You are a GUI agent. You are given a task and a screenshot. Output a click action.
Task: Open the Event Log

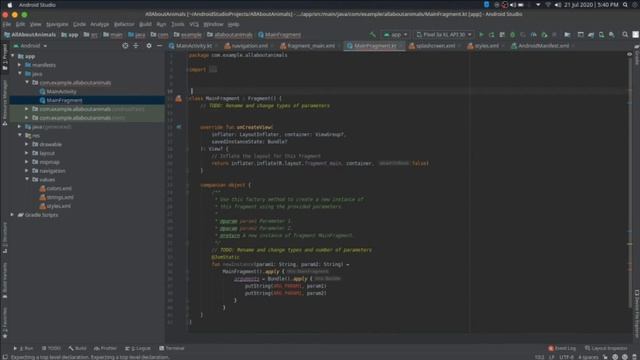click(562, 348)
